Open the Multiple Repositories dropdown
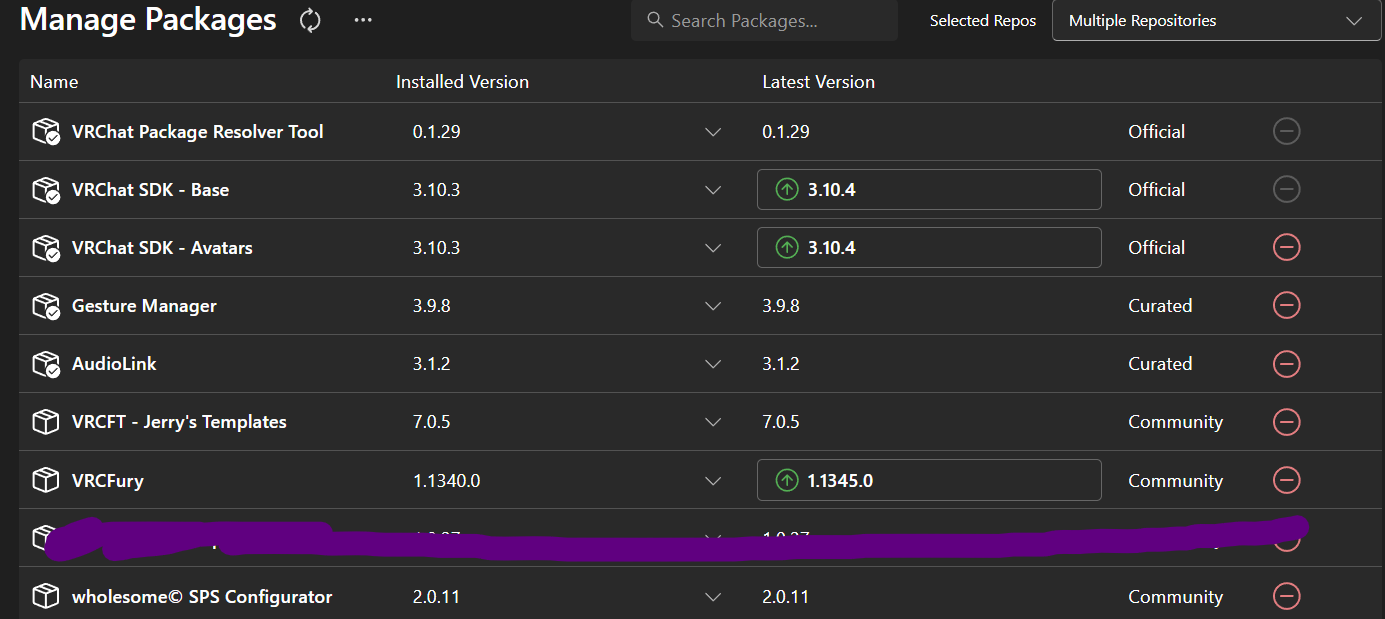Screen dimensions: 1385x619 [1216, 20]
